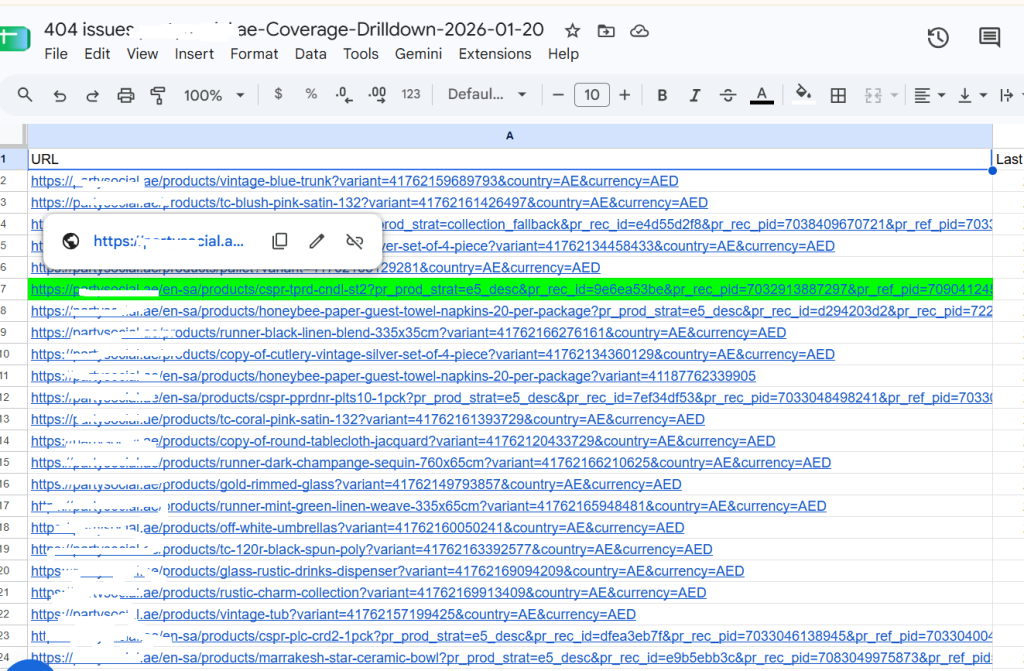Copy link from the link popup
Image resolution: width=1024 pixels, height=671 pixels.
coord(280,241)
